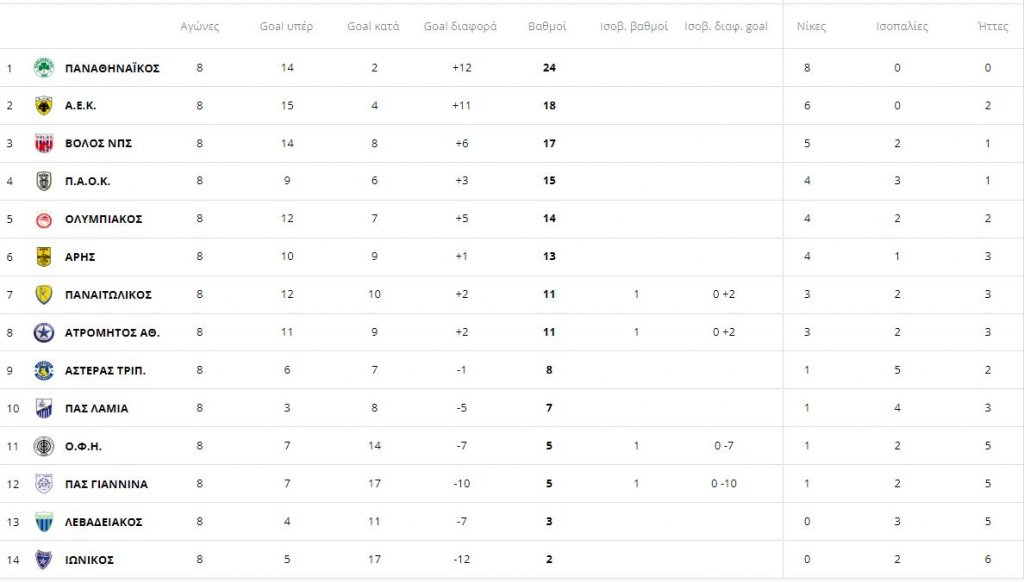1024x582 pixels.
Task: Click the ΛΕΒΑΔΕΙΑΚΟΣ green-blue crest
Action: tap(44, 522)
